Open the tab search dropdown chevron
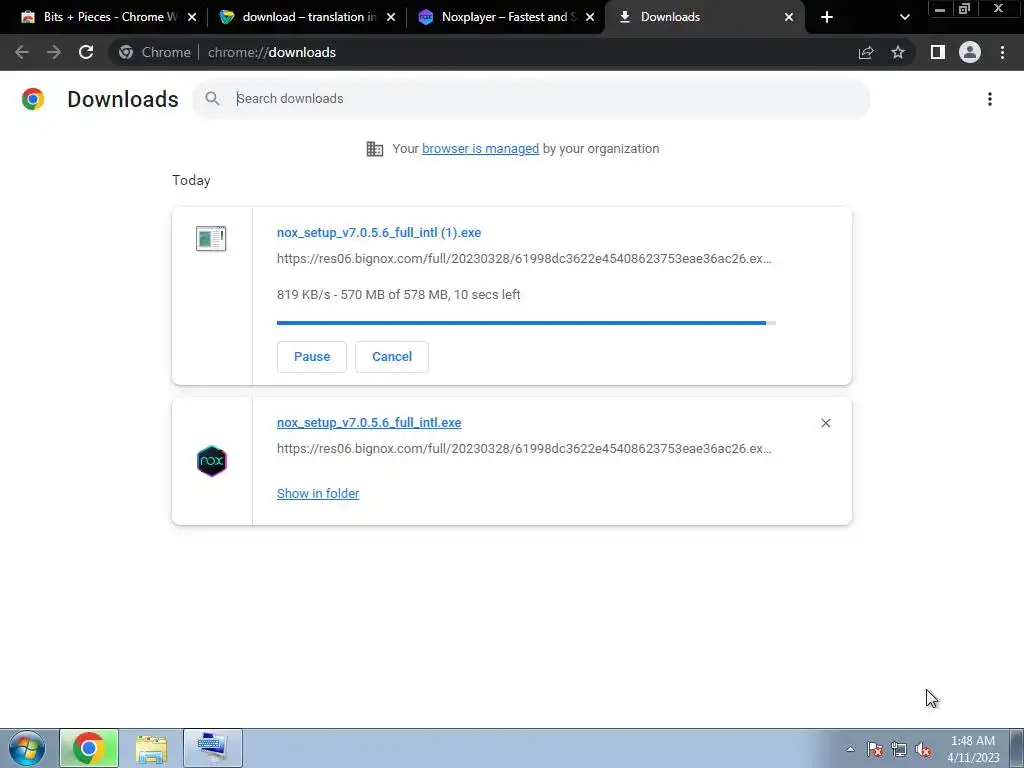Screen dimensions: 1024x768 click(904, 17)
